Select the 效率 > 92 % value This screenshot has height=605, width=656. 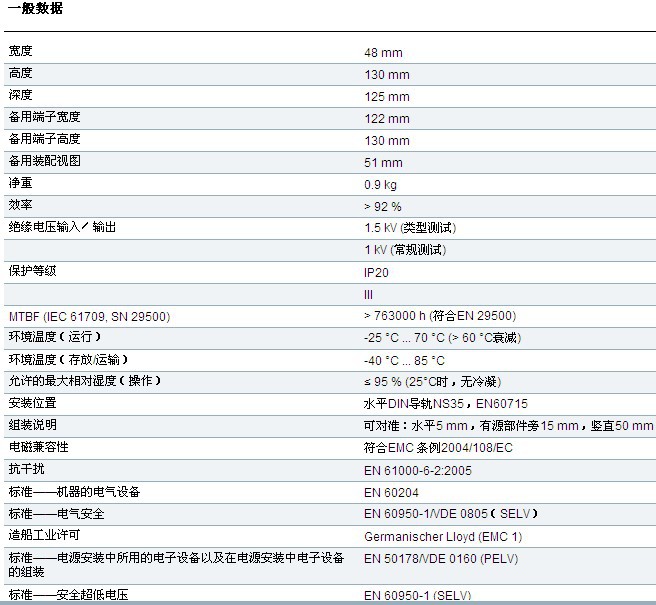382,207
